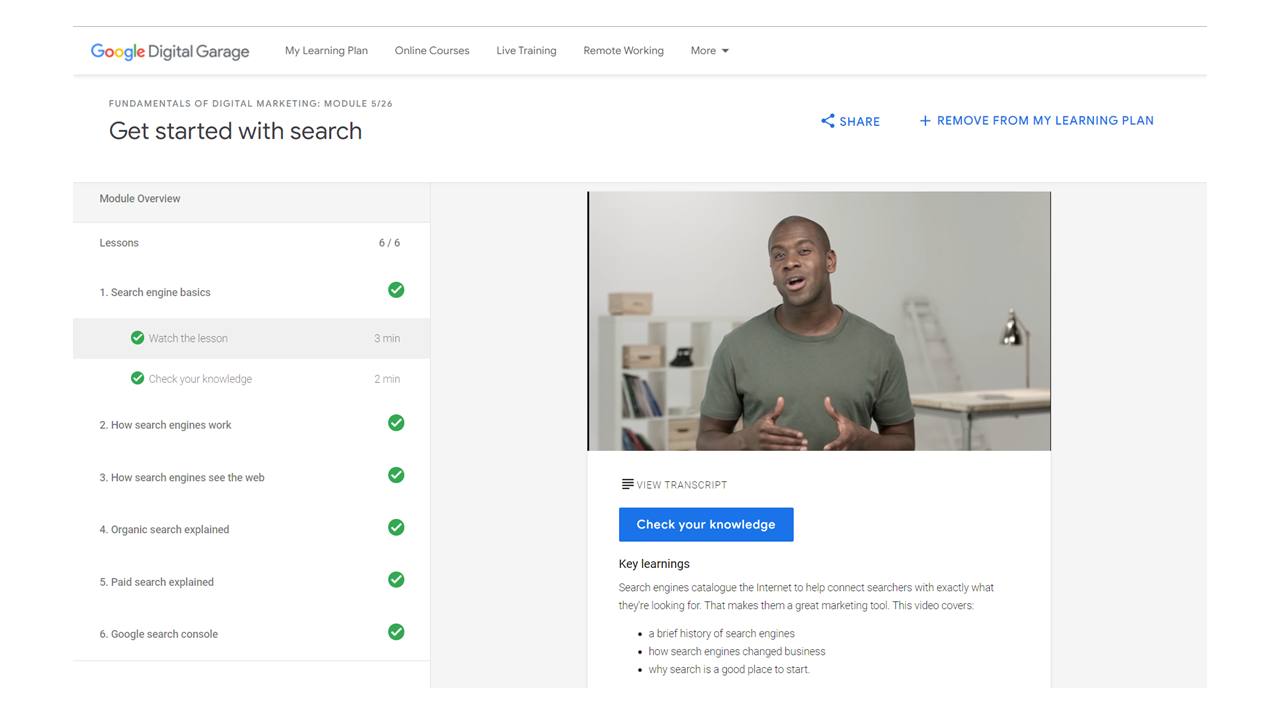1280x720 pixels.
Task: Click the View Transcript lines icon
Action: [x=627, y=484]
